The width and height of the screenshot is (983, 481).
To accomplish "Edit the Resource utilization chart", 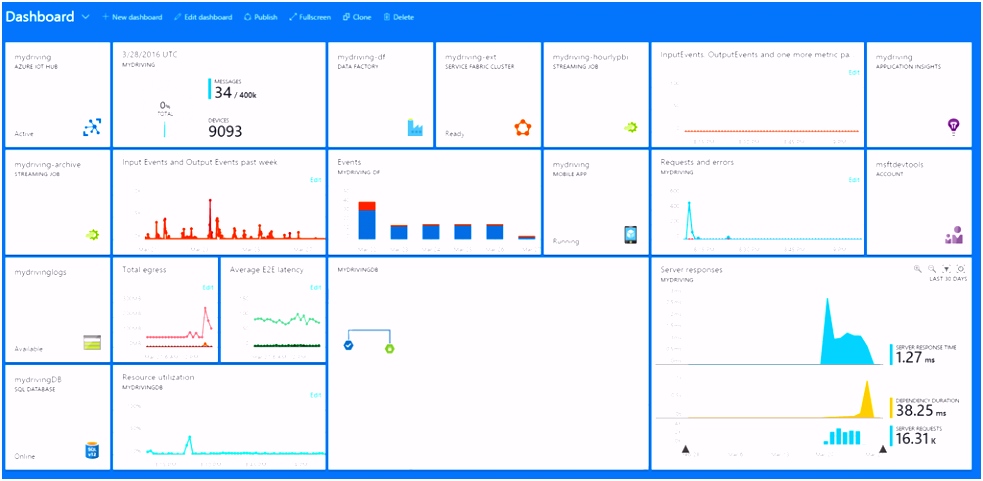I will click(x=316, y=395).
